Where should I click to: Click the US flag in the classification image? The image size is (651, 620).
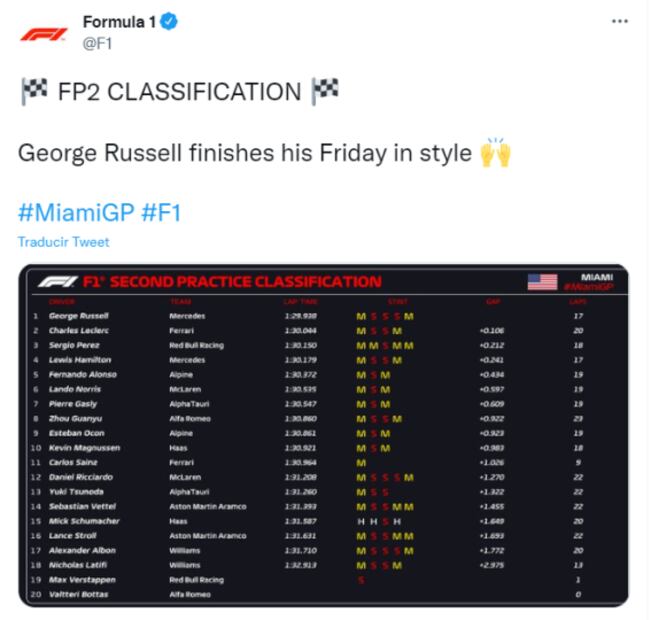pyautogui.click(x=542, y=281)
